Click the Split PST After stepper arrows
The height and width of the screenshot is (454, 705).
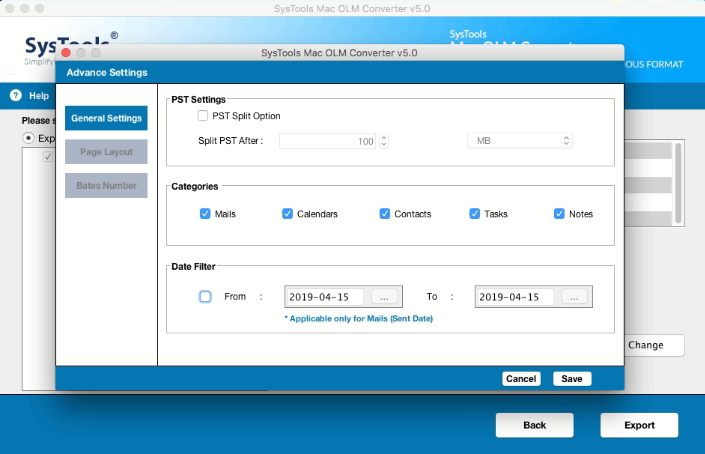(x=384, y=141)
